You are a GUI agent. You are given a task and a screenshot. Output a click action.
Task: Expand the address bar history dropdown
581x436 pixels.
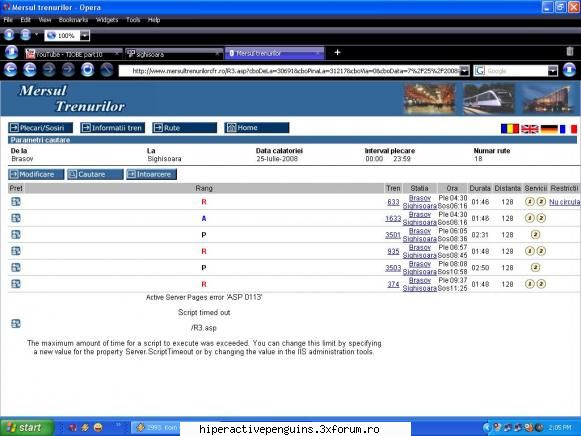(464, 71)
